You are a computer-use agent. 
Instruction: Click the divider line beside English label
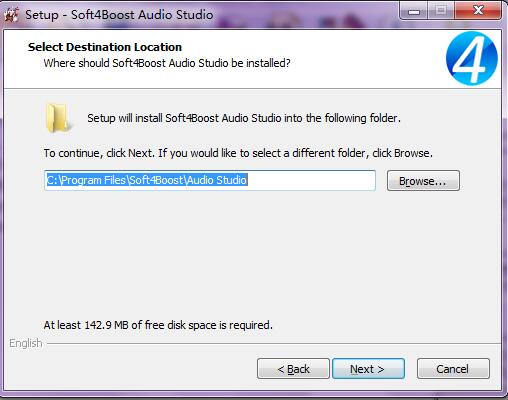274,343
